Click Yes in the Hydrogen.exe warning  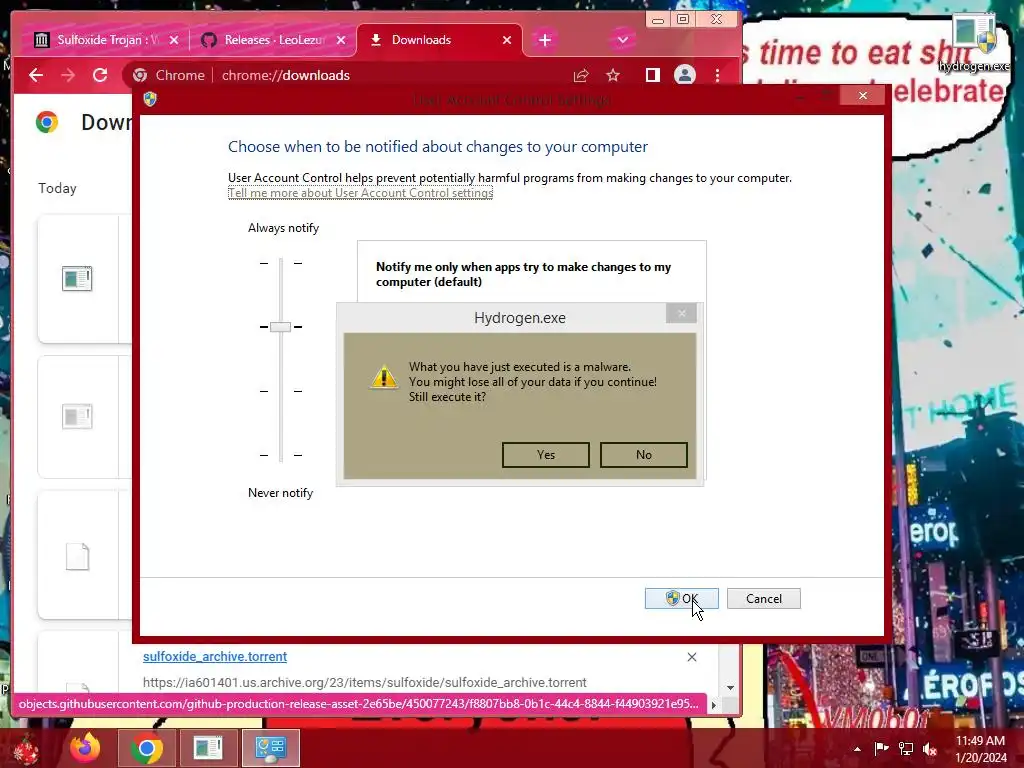coord(545,455)
